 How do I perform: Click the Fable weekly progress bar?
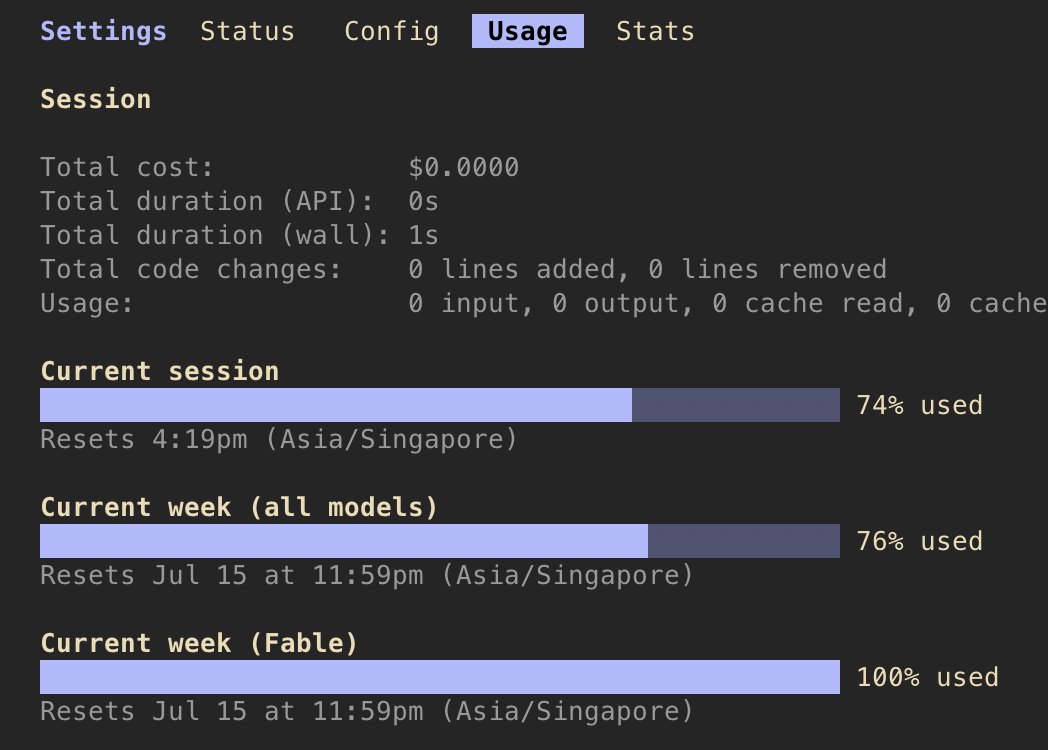point(440,677)
